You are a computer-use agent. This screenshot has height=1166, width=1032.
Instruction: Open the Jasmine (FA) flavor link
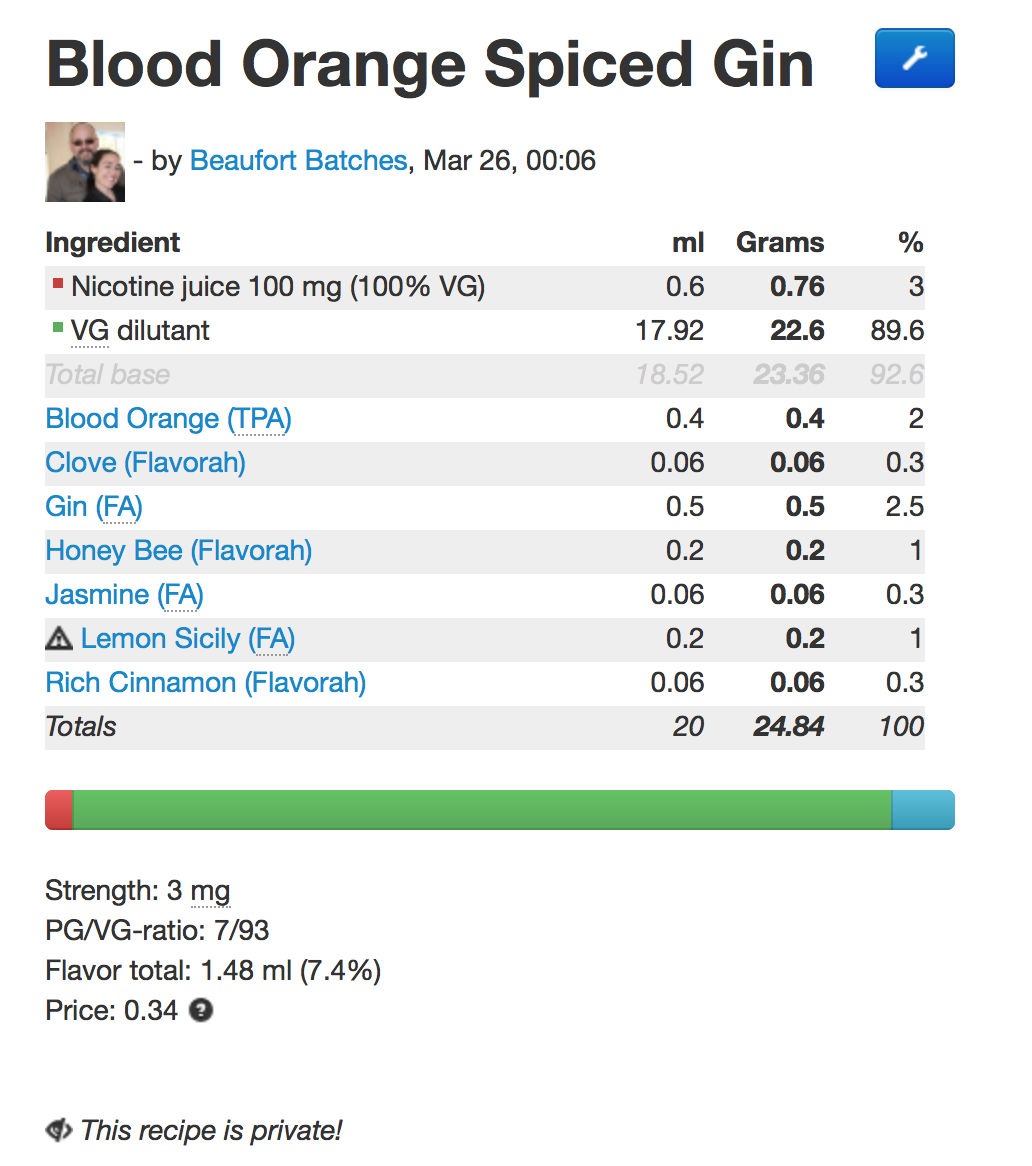point(124,594)
